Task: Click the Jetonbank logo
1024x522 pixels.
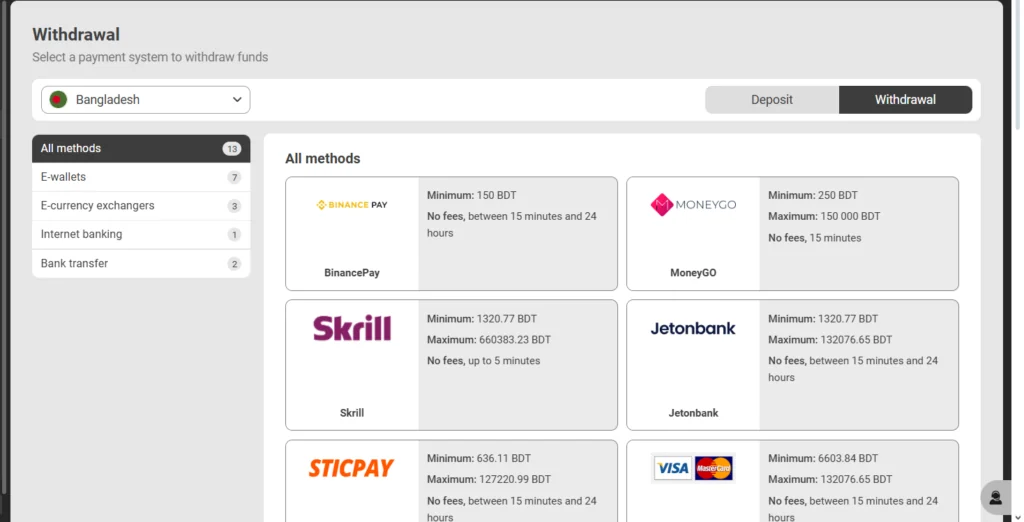Action: pyautogui.click(x=693, y=328)
